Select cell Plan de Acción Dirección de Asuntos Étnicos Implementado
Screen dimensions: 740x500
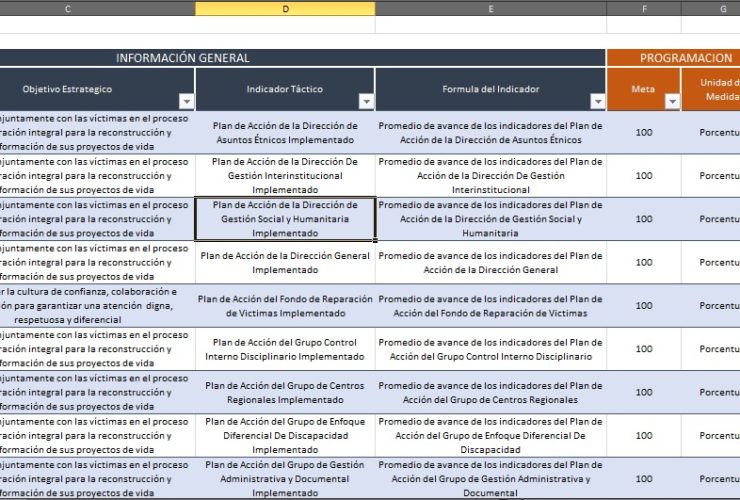[285, 133]
